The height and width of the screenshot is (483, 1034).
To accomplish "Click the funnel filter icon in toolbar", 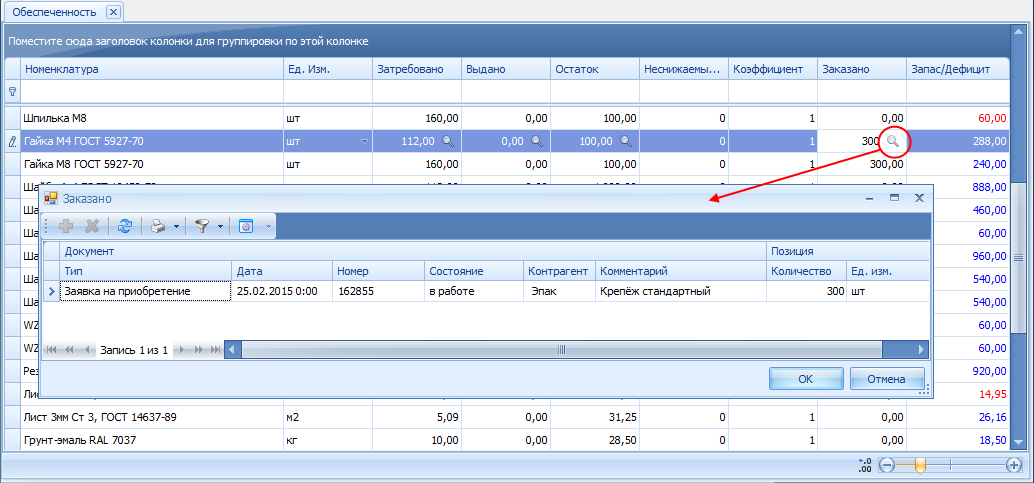I will pos(202,226).
